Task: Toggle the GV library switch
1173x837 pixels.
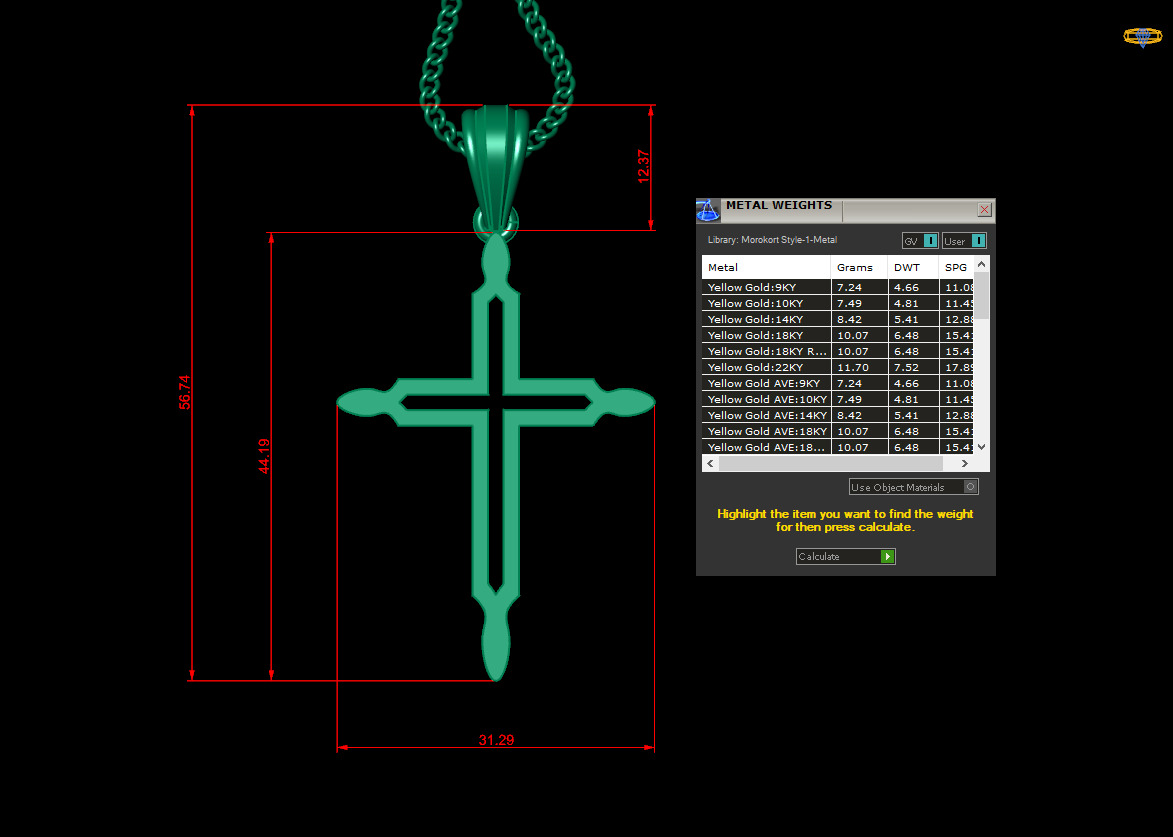Action: click(x=920, y=241)
